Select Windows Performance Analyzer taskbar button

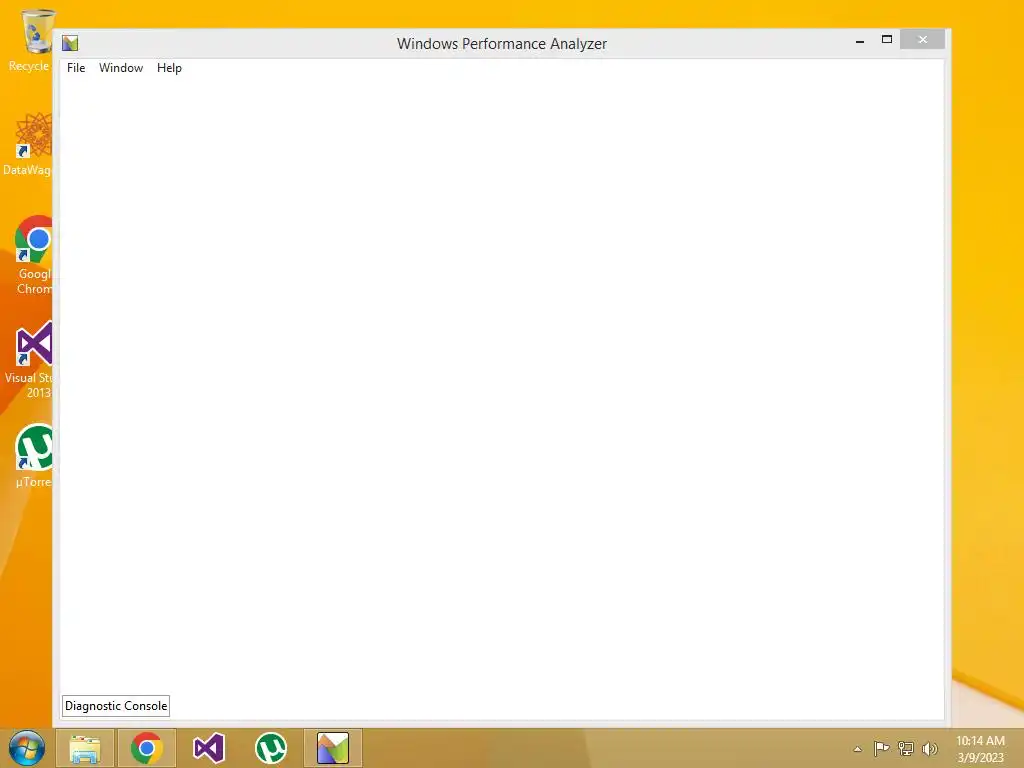(x=333, y=748)
